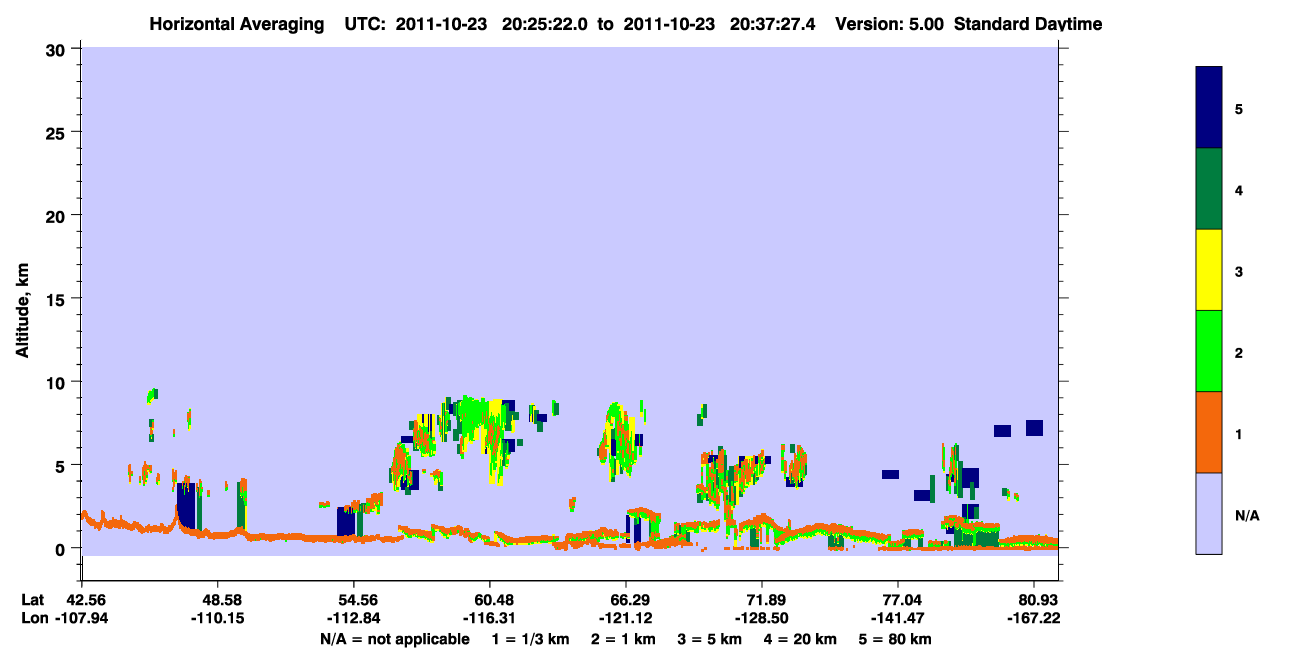Click longitude value -112.84
Image resolution: width=1300 pixels, height=667 pixels.
[354, 618]
